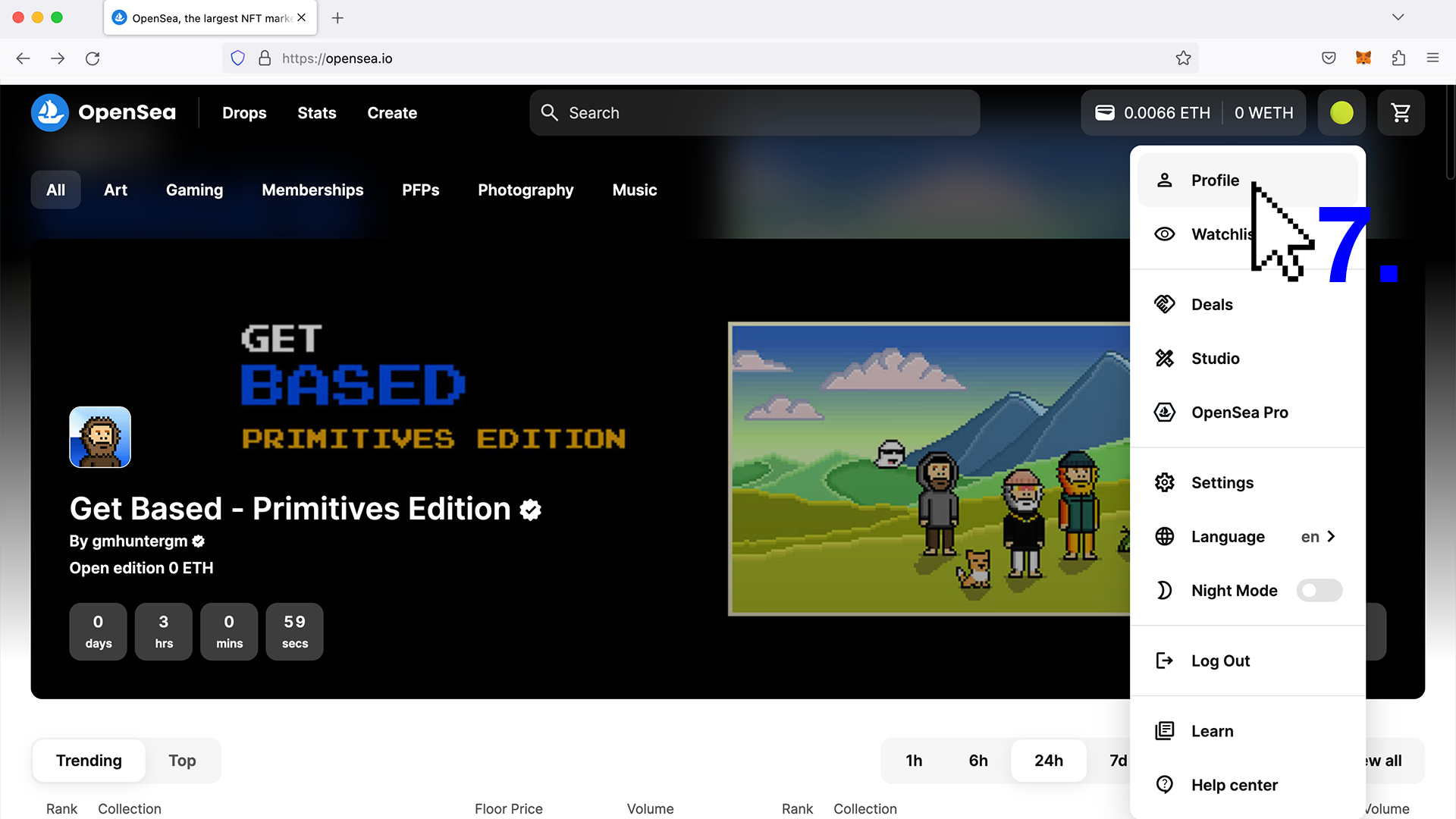Viewport: 1456px width, 819px height.
Task: Click the Language globe icon
Action: [1165, 537]
